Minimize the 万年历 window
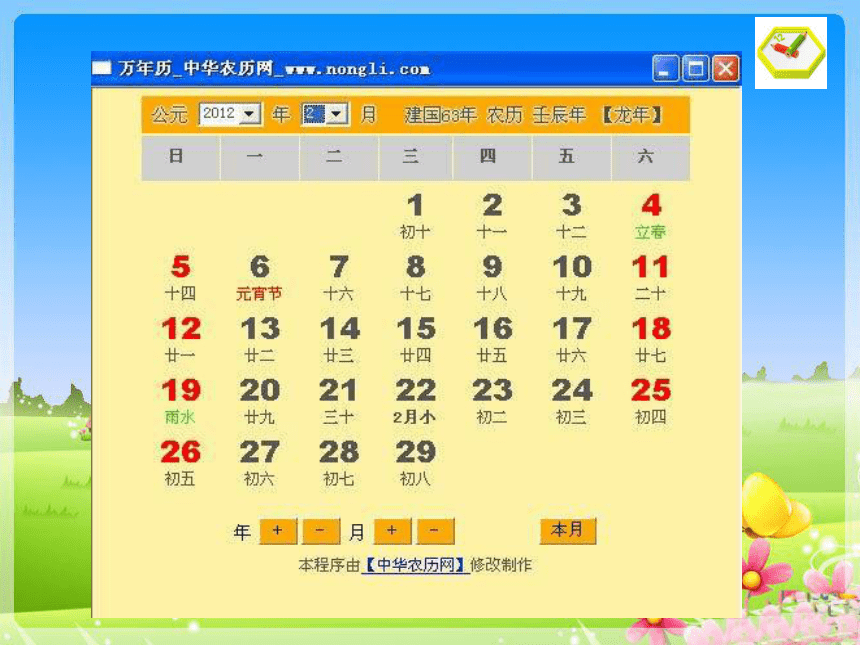The width and height of the screenshot is (860, 645). 665,69
